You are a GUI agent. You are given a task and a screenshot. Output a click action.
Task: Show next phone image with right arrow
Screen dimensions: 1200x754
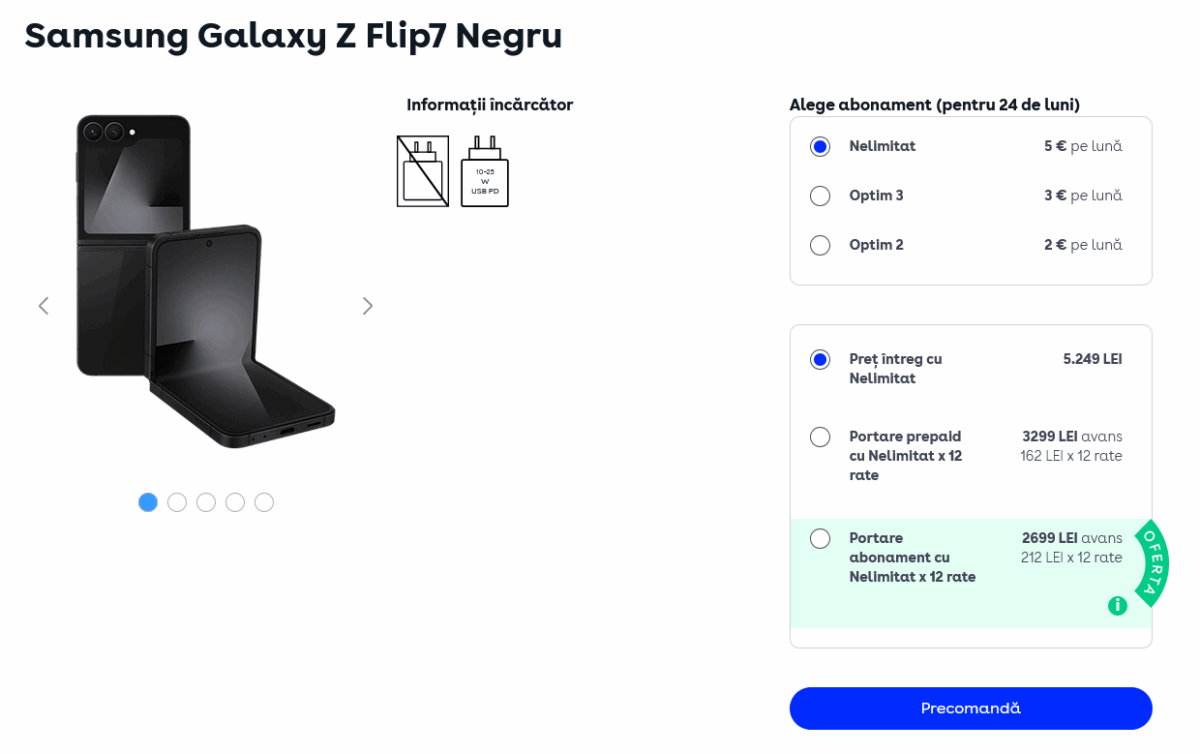click(367, 306)
